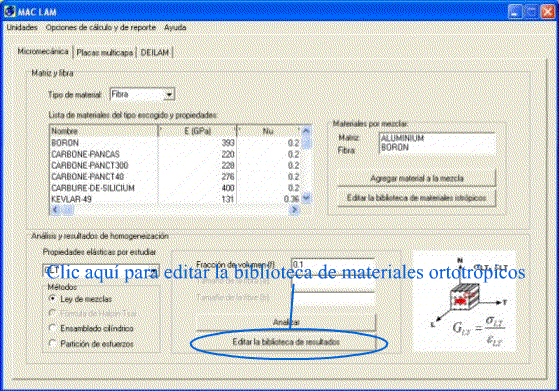Click the MAC LAM title bar icon
Viewport: 559px width, 391px height.
pyautogui.click(x=10, y=11)
